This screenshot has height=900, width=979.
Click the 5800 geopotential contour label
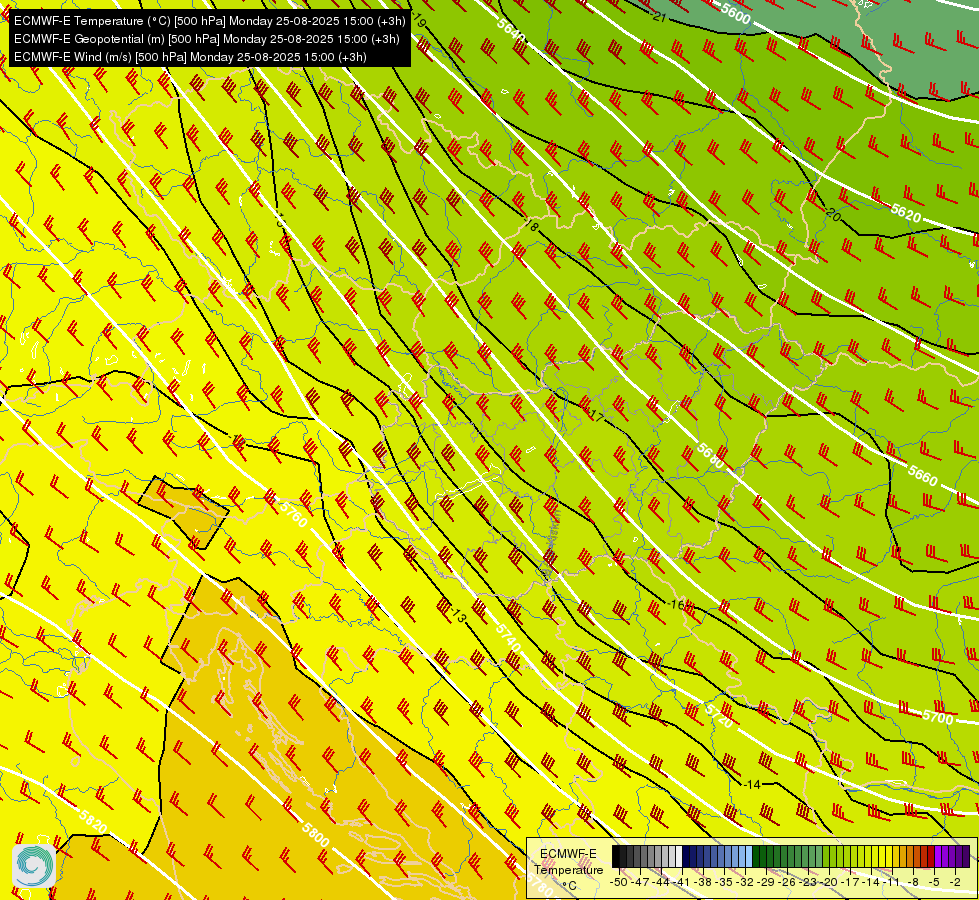tap(315, 834)
